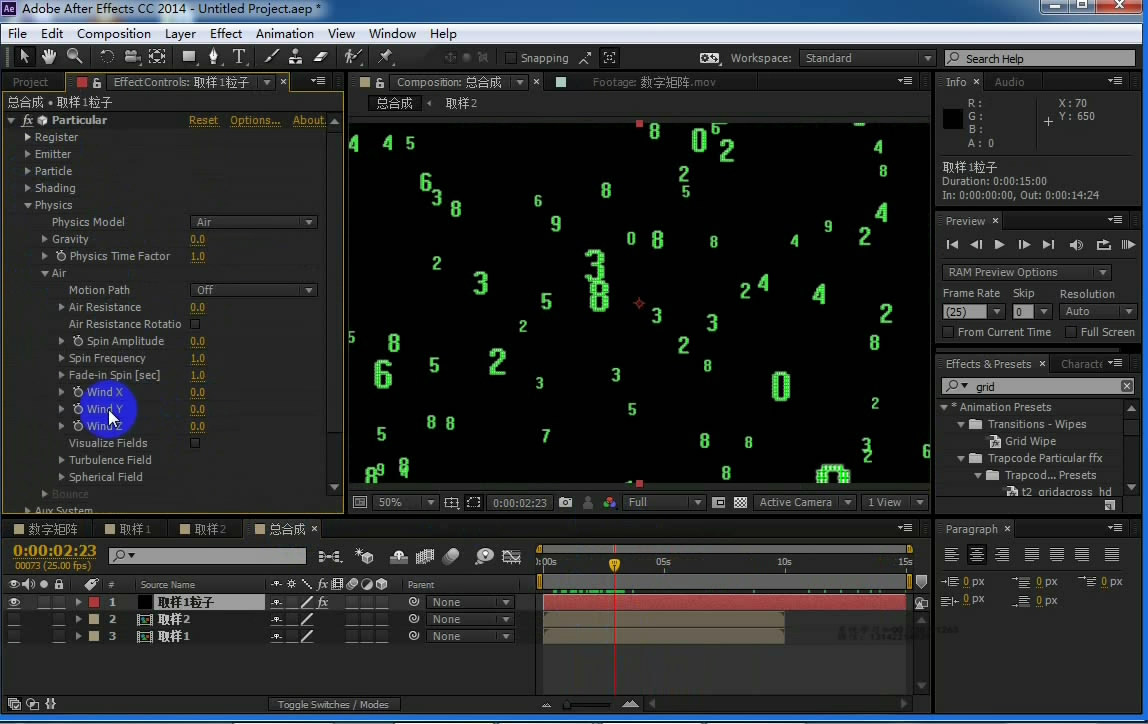Click the Search Help field
The width and height of the screenshot is (1148, 724).
point(1040,59)
